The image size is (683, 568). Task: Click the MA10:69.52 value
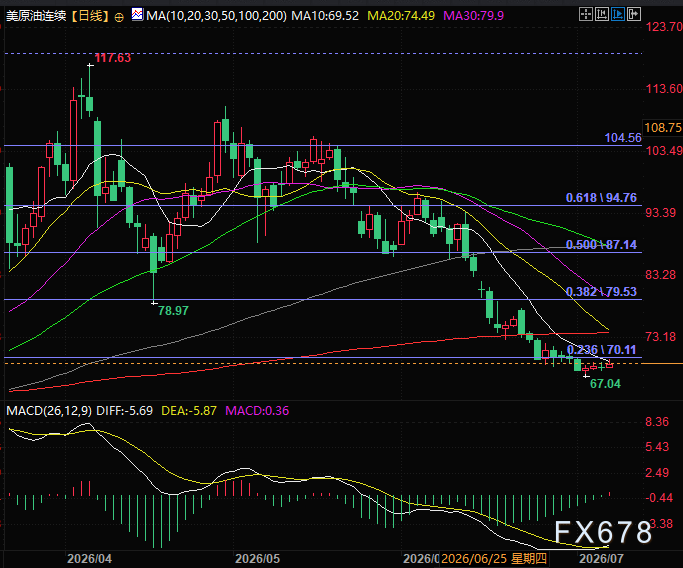(325, 16)
